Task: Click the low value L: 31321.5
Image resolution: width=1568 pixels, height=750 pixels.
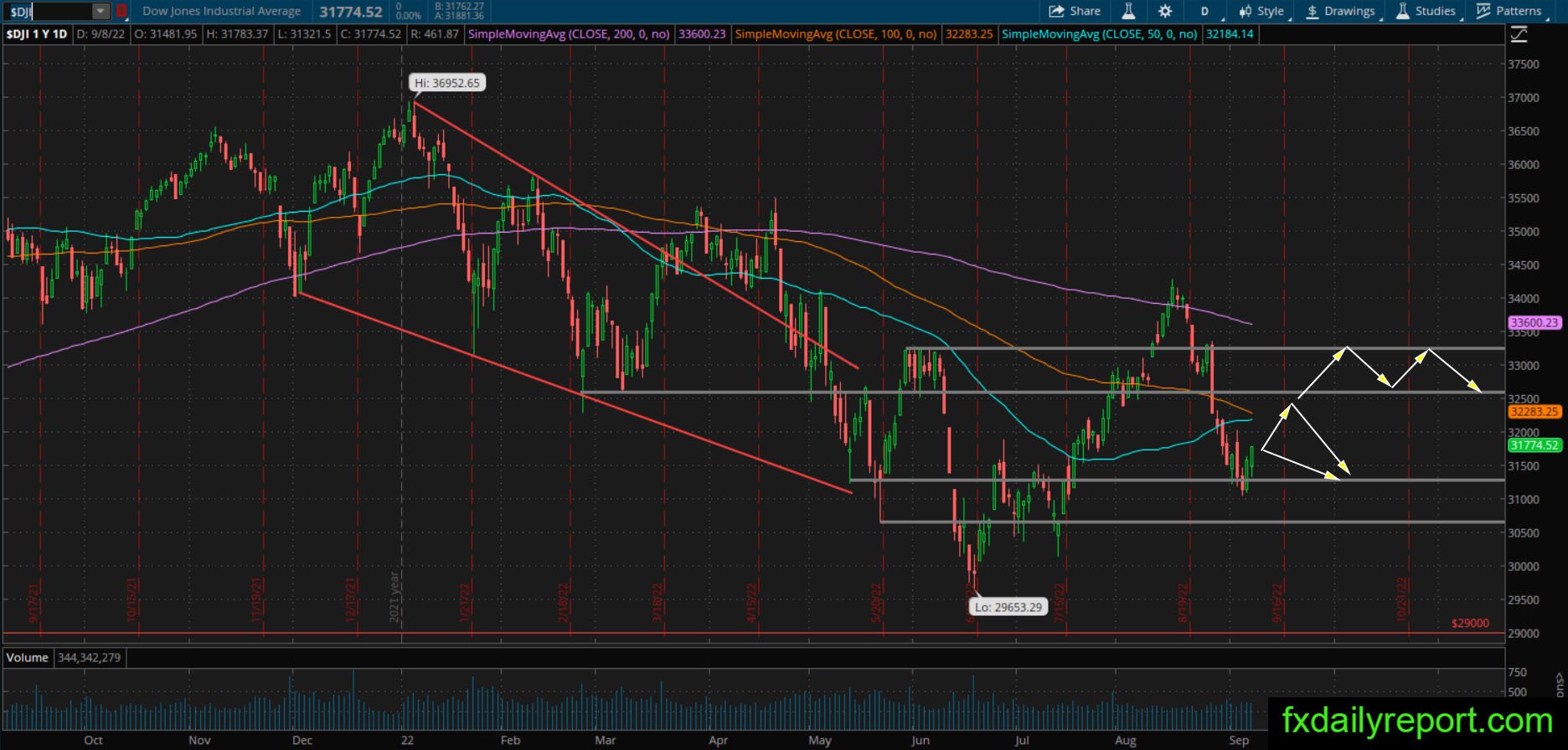Action: coord(304,34)
